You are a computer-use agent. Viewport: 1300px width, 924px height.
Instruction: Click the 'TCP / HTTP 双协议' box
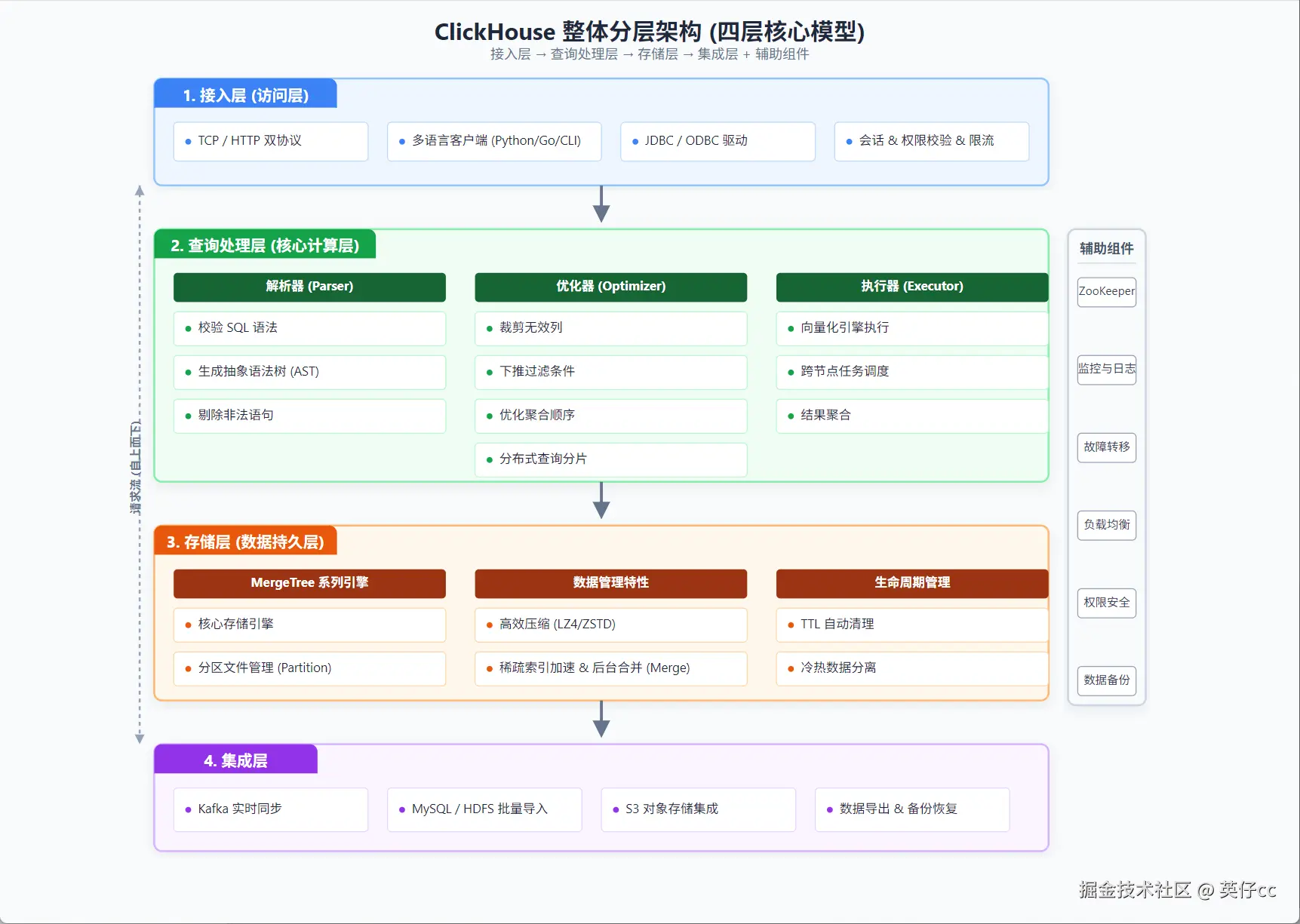(x=271, y=141)
